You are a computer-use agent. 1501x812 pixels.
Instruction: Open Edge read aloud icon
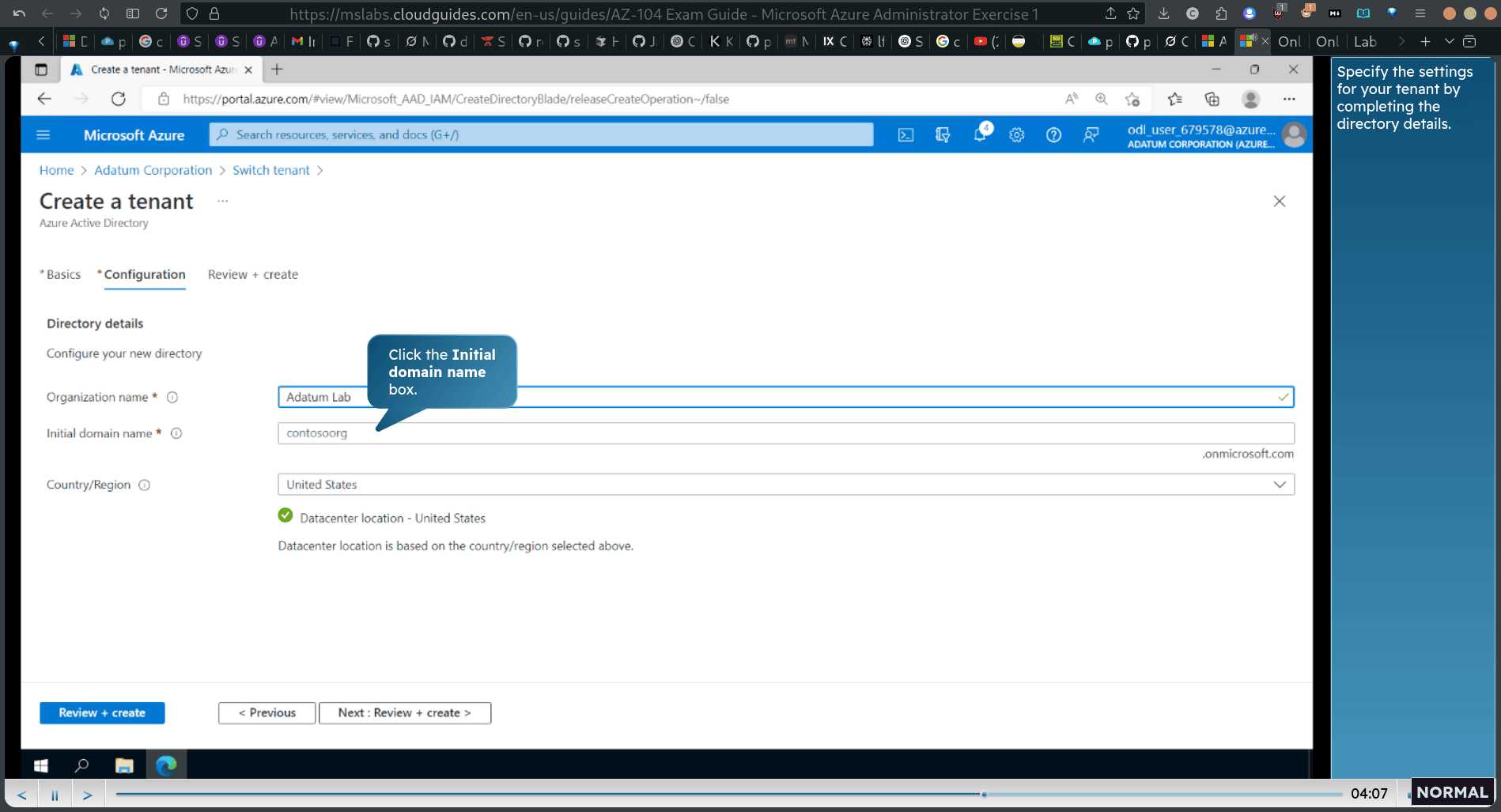tap(1072, 99)
